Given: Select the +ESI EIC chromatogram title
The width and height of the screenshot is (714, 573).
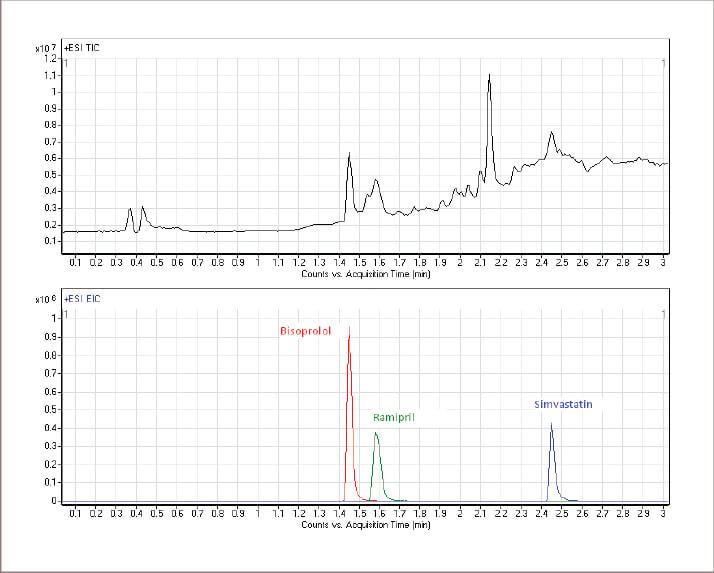Looking at the screenshot, I should point(82,299).
